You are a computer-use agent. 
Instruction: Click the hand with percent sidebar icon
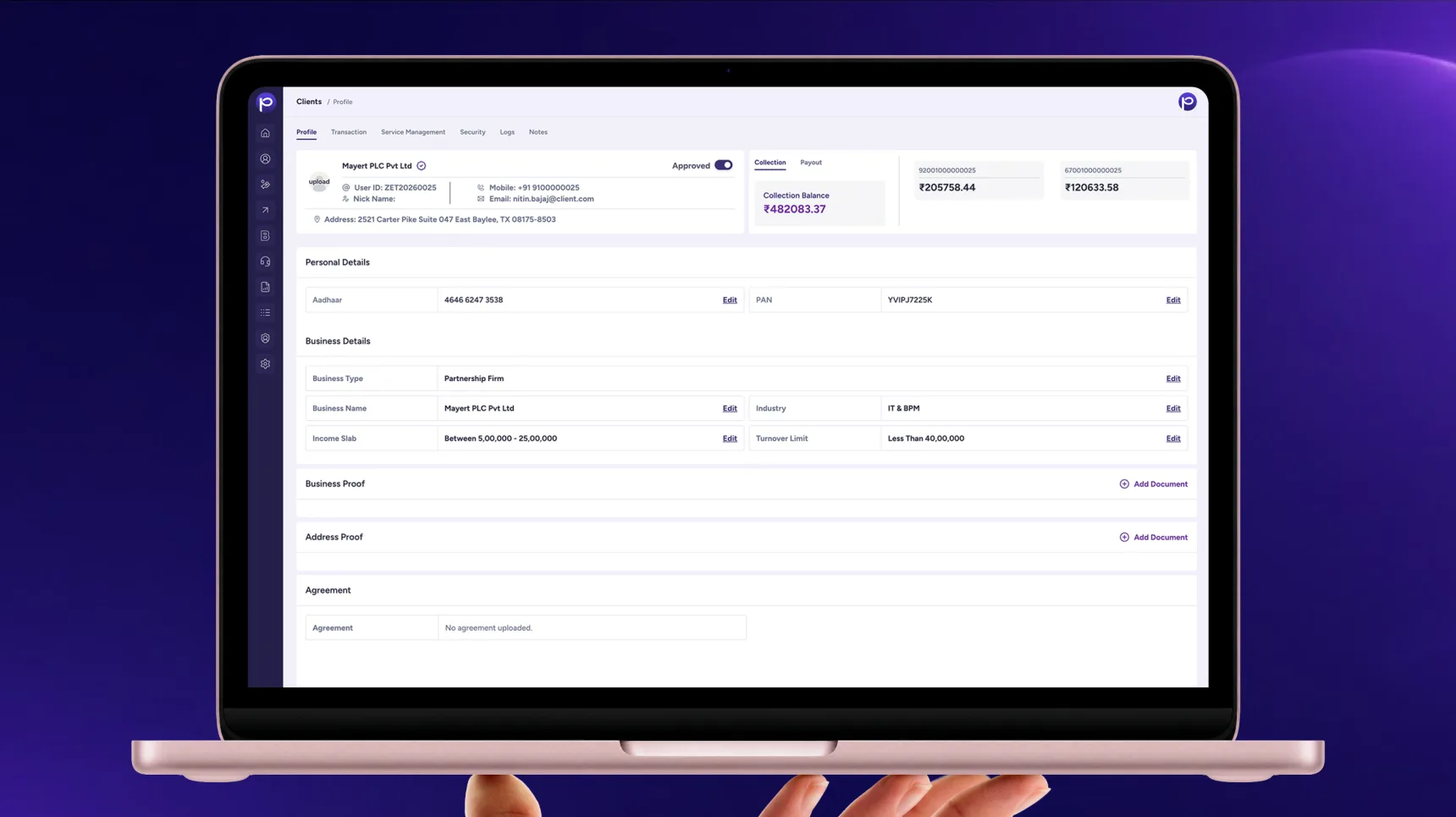pos(265,185)
